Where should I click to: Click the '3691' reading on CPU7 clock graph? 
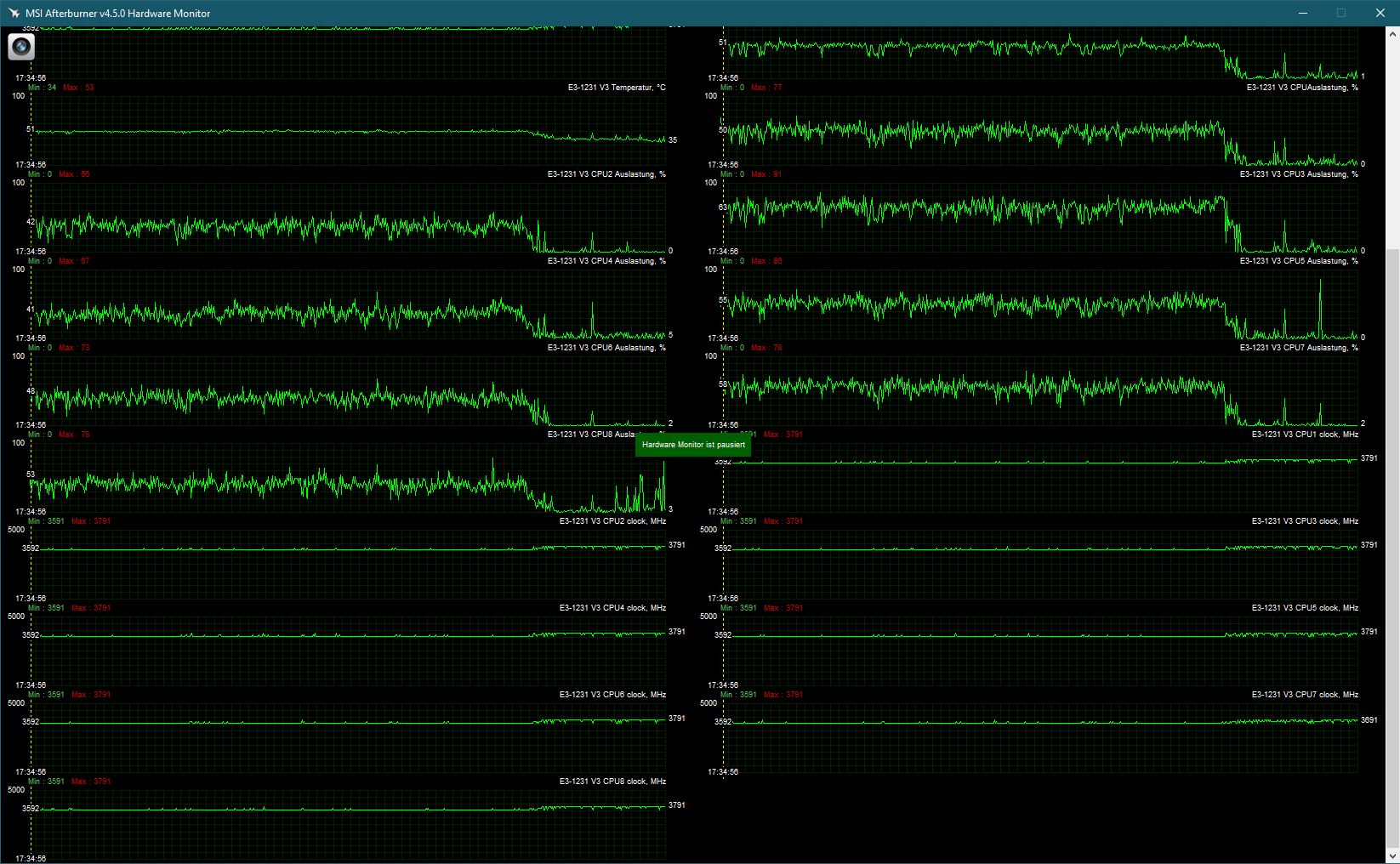pos(1369,720)
